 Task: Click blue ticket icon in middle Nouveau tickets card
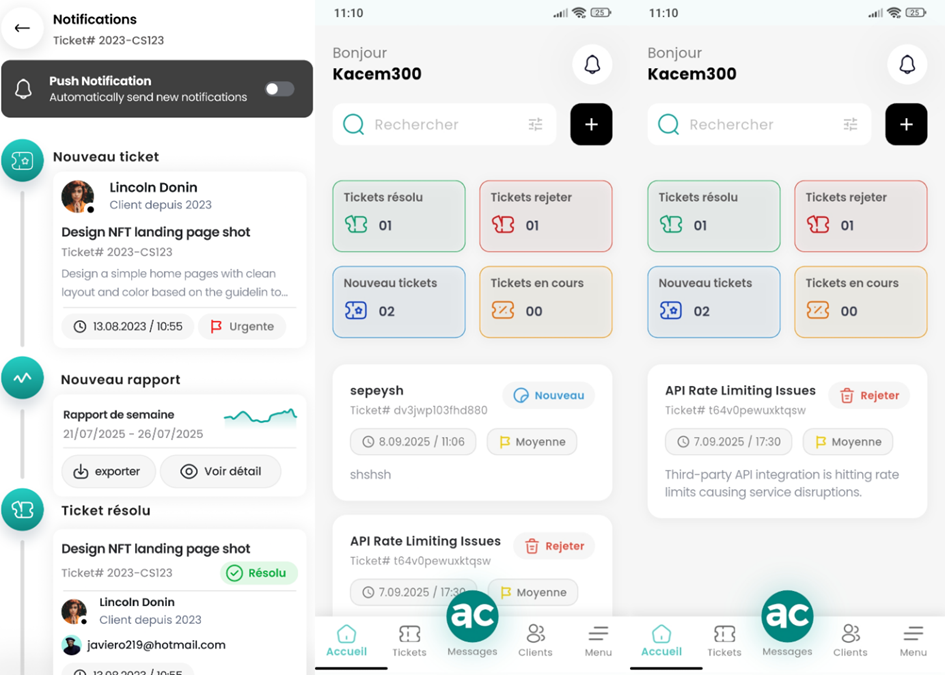(356, 310)
